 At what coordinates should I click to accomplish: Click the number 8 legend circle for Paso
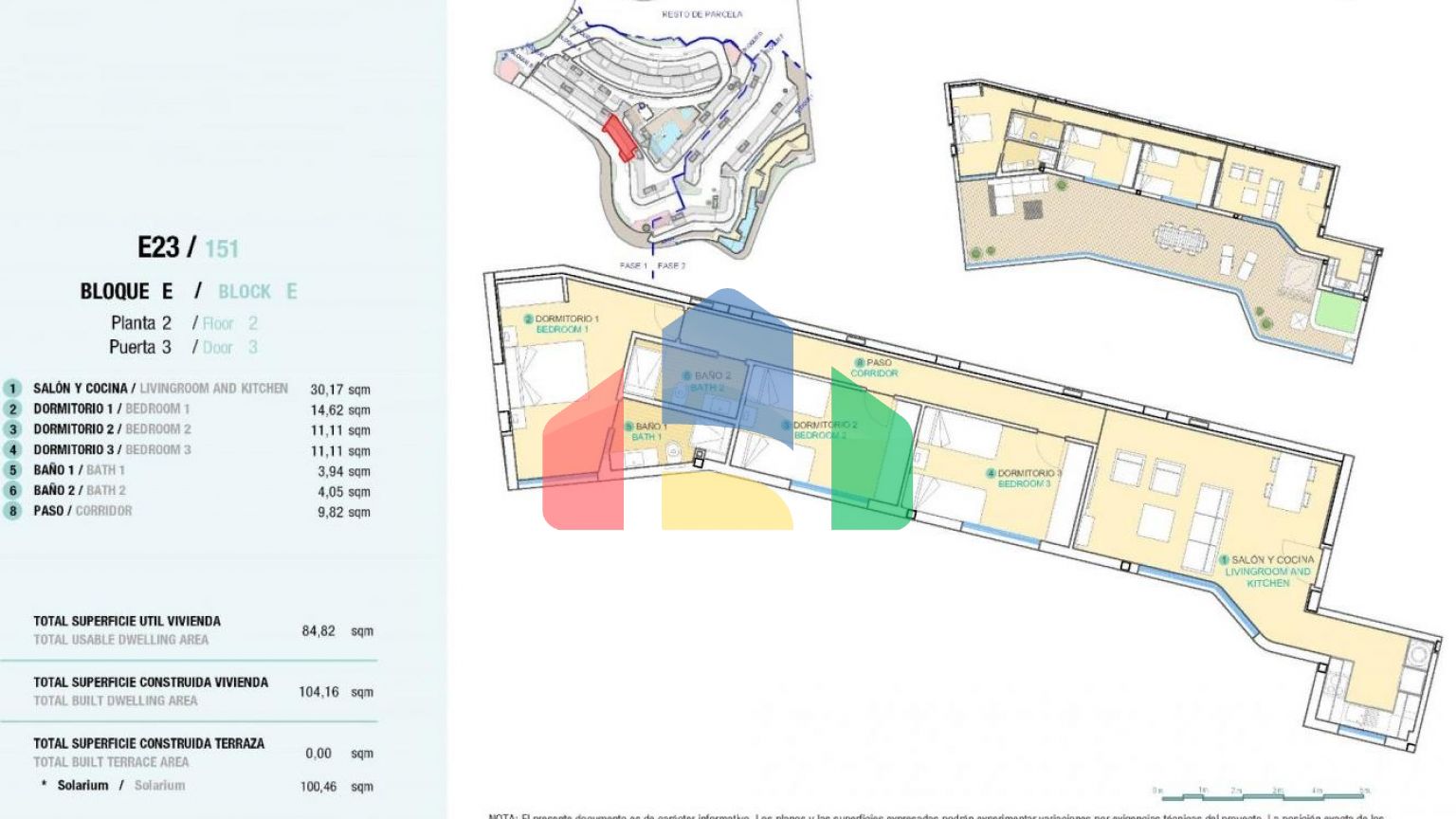[x=12, y=511]
